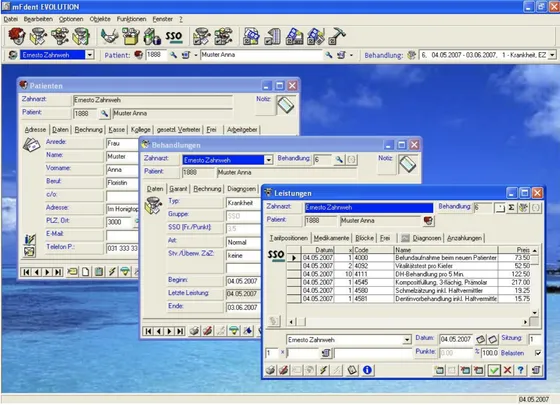This screenshot has width=560, height=405.
Task: Click the red X cancel icon in Leistungen toolbar
Action: click(507, 370)
